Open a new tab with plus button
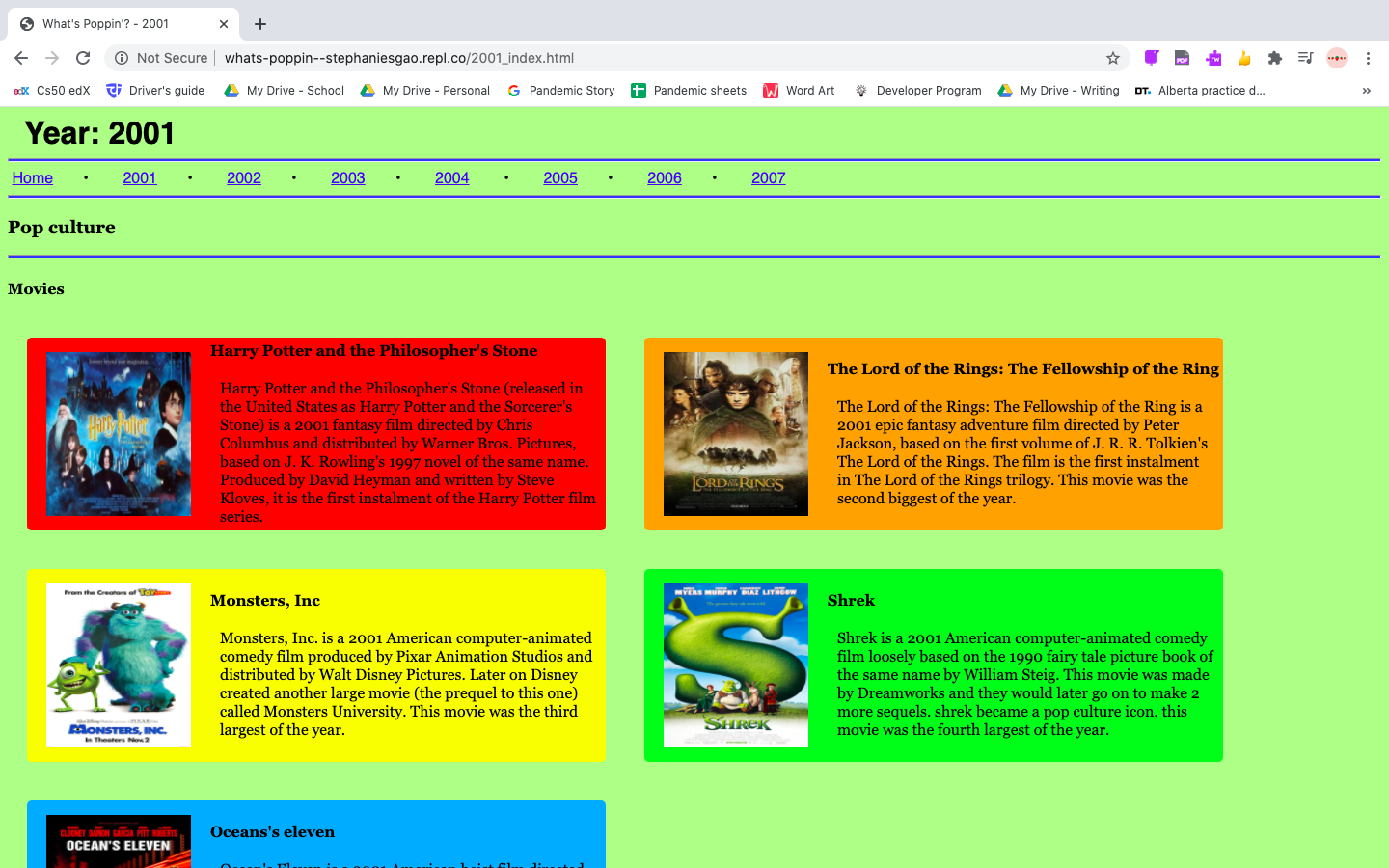This screenshot has height=868, width=1389. click(x=260, y=24)
